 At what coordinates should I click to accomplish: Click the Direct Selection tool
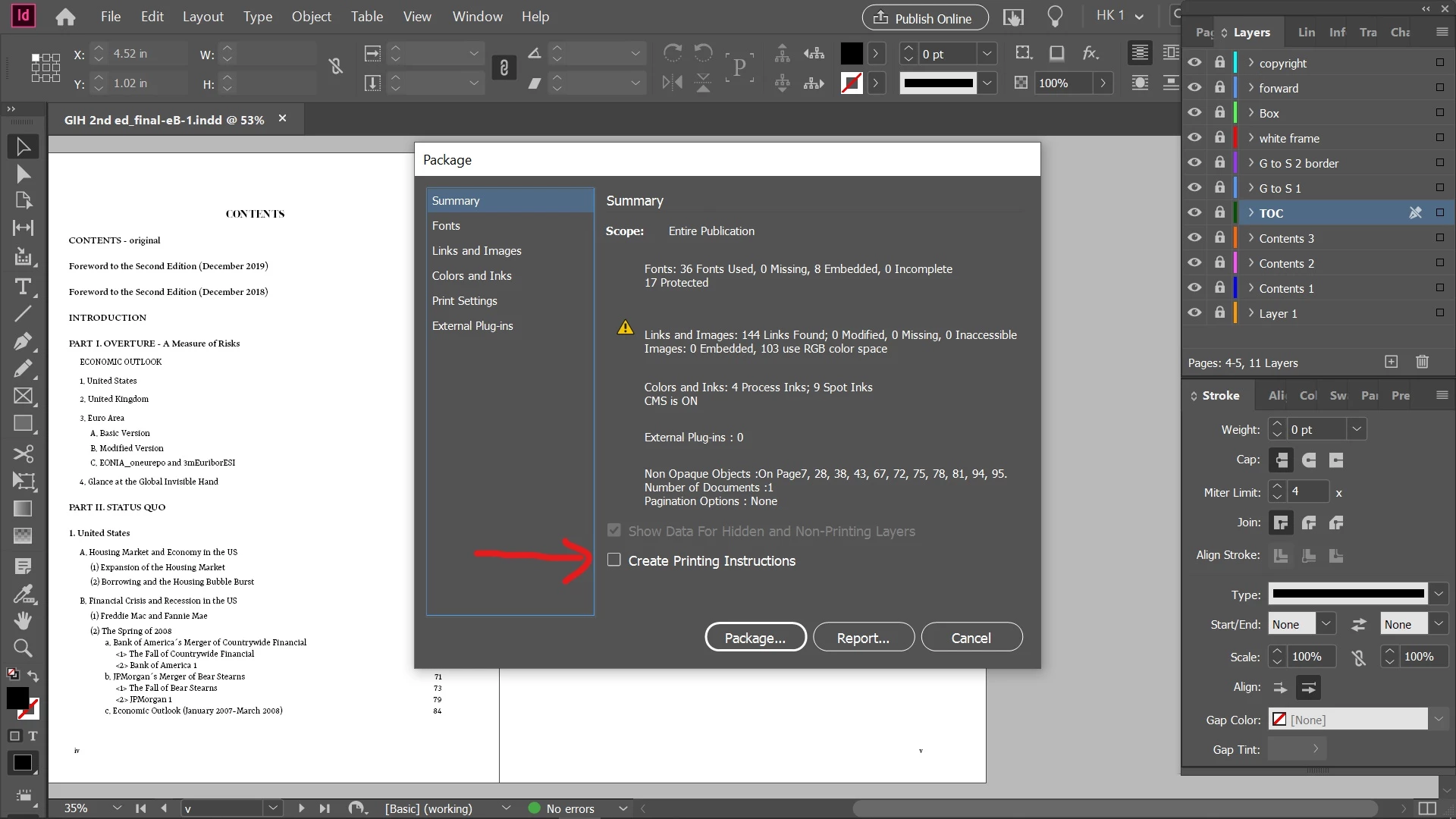click(23, 174)
